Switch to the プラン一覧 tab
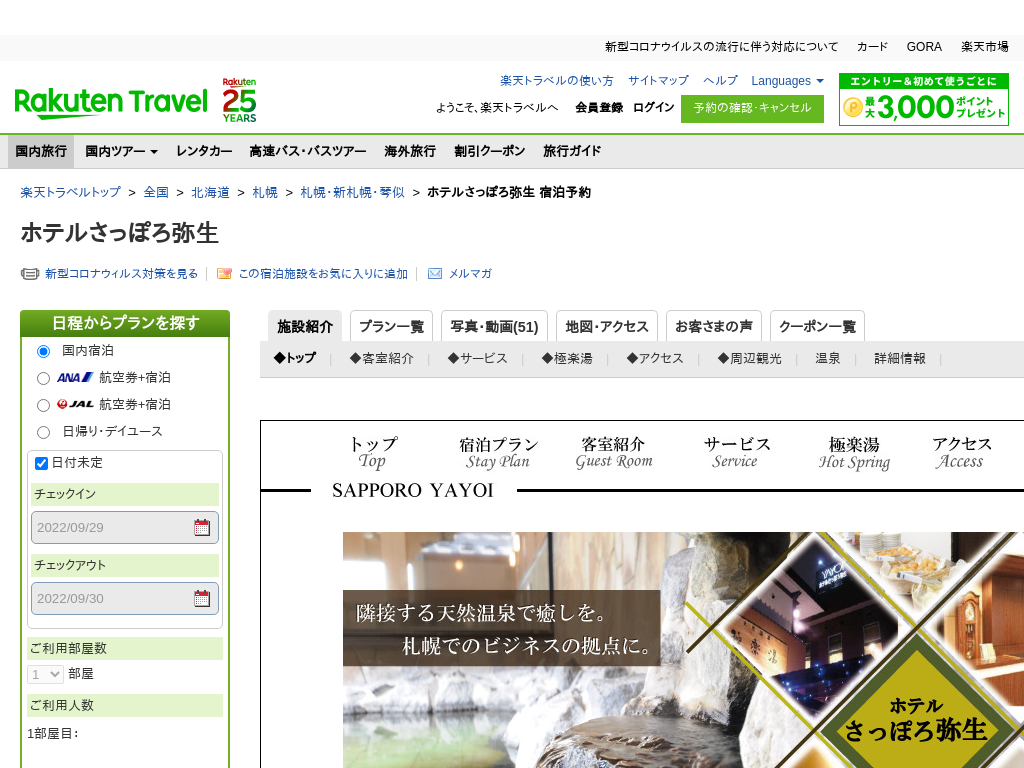The height and width of the screenshot is (768, 1024). click(391, 326)
